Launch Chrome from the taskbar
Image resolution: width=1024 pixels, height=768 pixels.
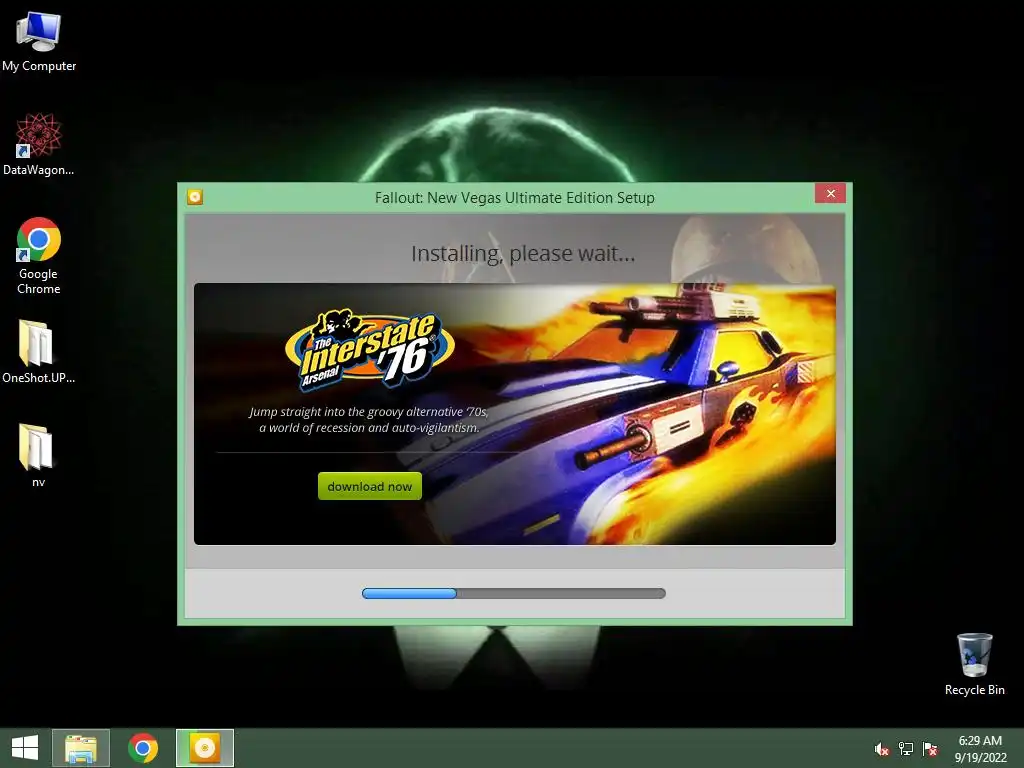pos(143,748)
